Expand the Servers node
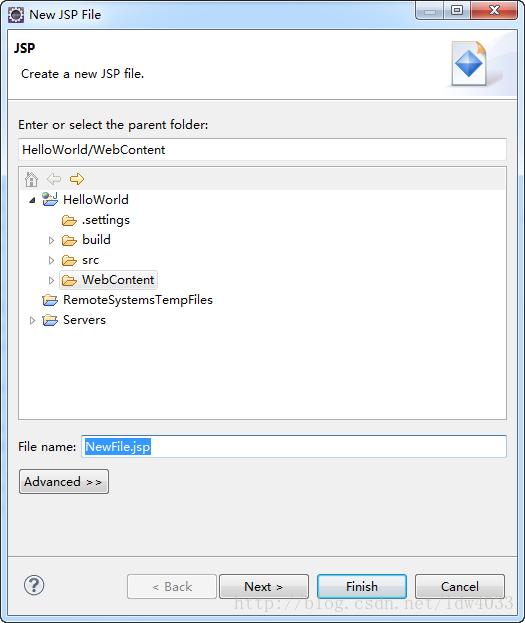The height and width of the screenshot is (623, 525). click(x=32, y=320)
